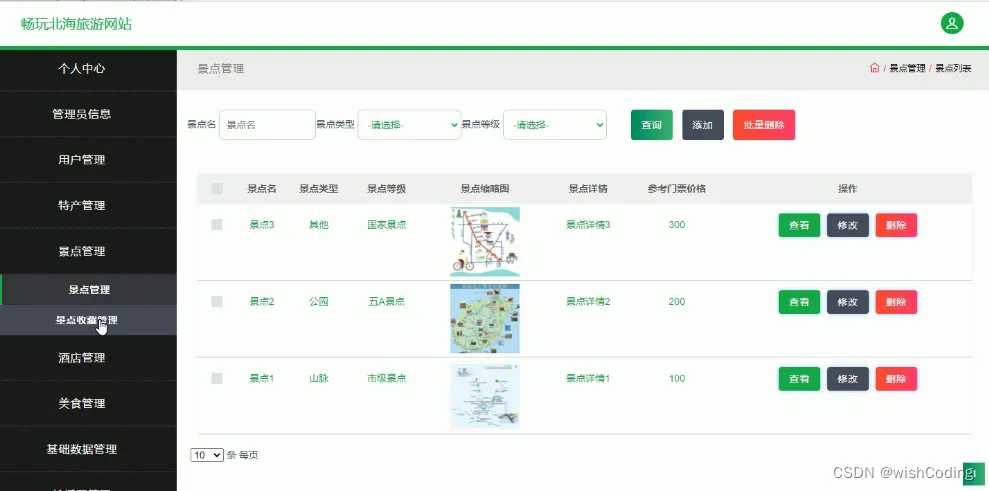Screen dimensions: 989x491
Task: Click the 景点名 column header
Action: 262,189
